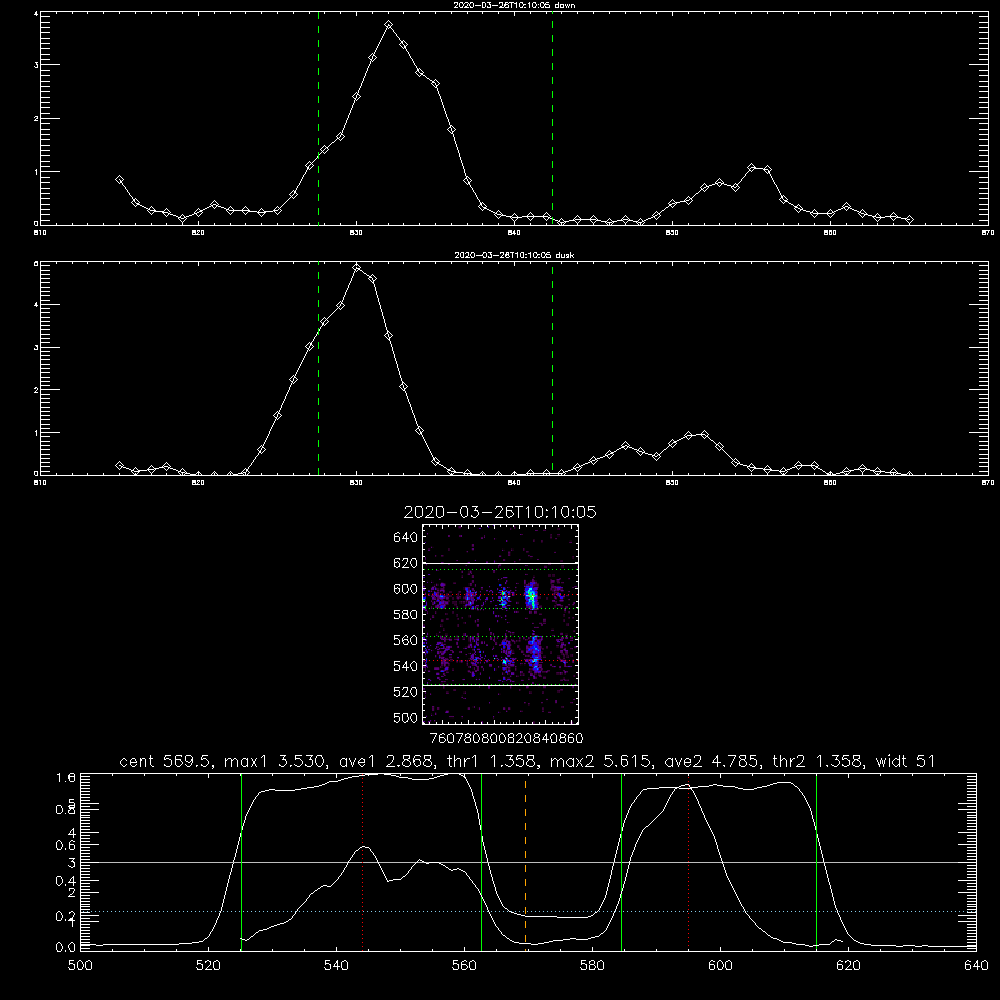Click the dusk curve's secondary peak near 852

click(704, 434)
